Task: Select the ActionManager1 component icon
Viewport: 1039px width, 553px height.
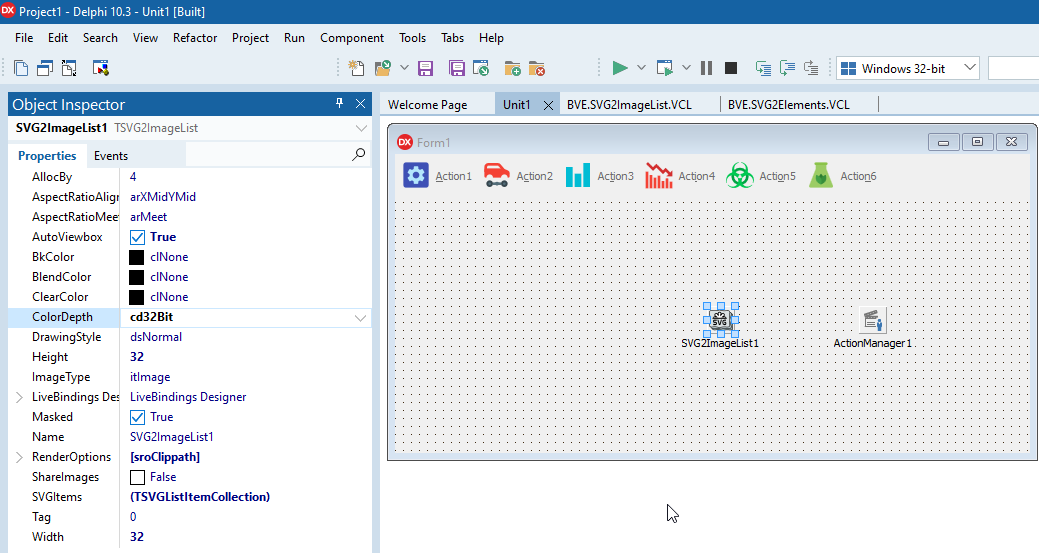Action: coord(873,320)
